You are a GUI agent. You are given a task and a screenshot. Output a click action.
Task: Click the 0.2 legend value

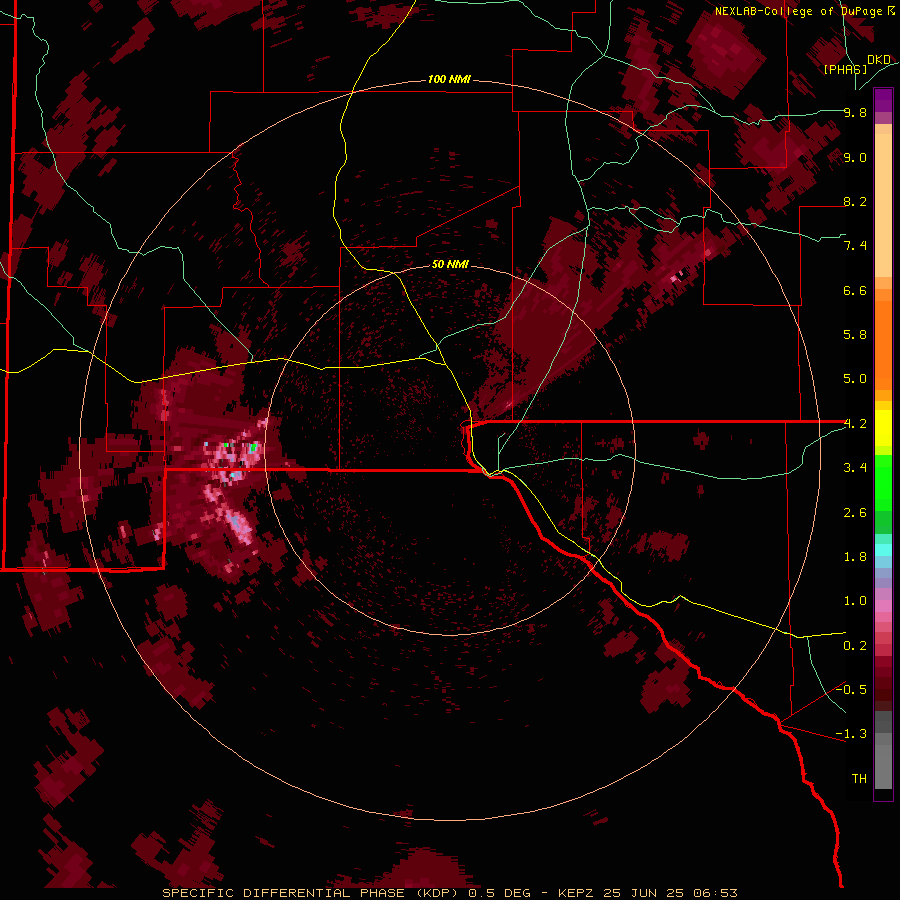855,646
